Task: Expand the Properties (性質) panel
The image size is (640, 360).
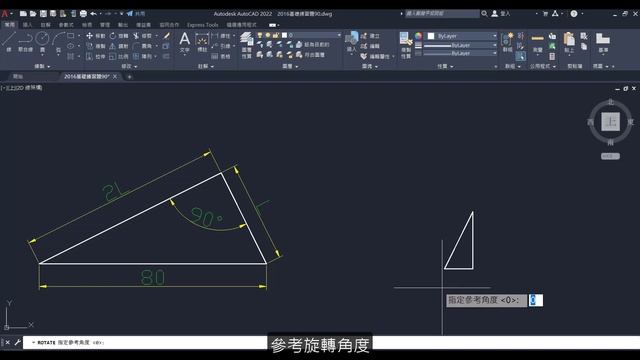Action: 445,66
